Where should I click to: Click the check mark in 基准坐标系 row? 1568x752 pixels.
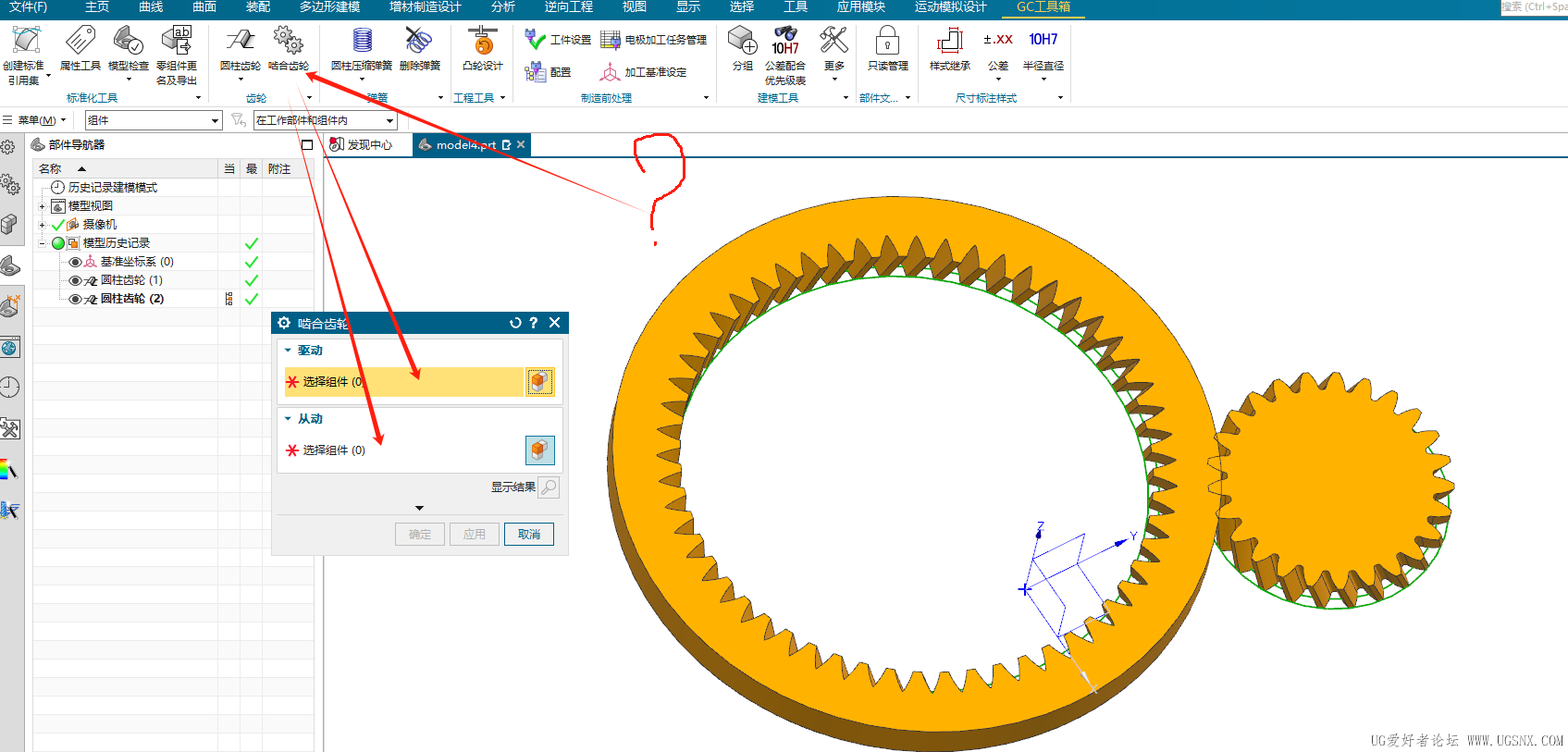(x=251, y=262)
